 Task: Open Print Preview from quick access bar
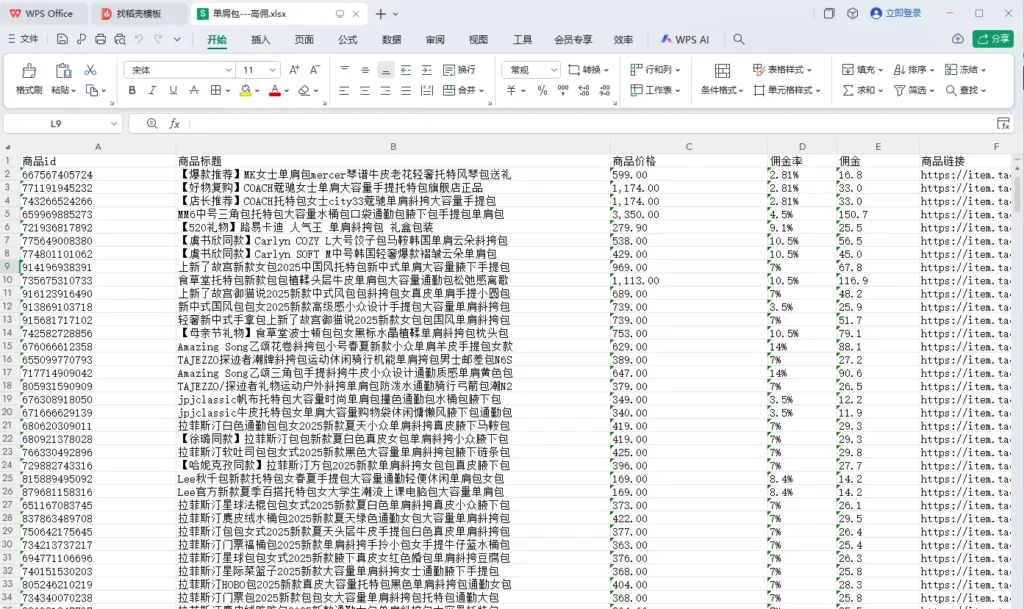point(120,39)
